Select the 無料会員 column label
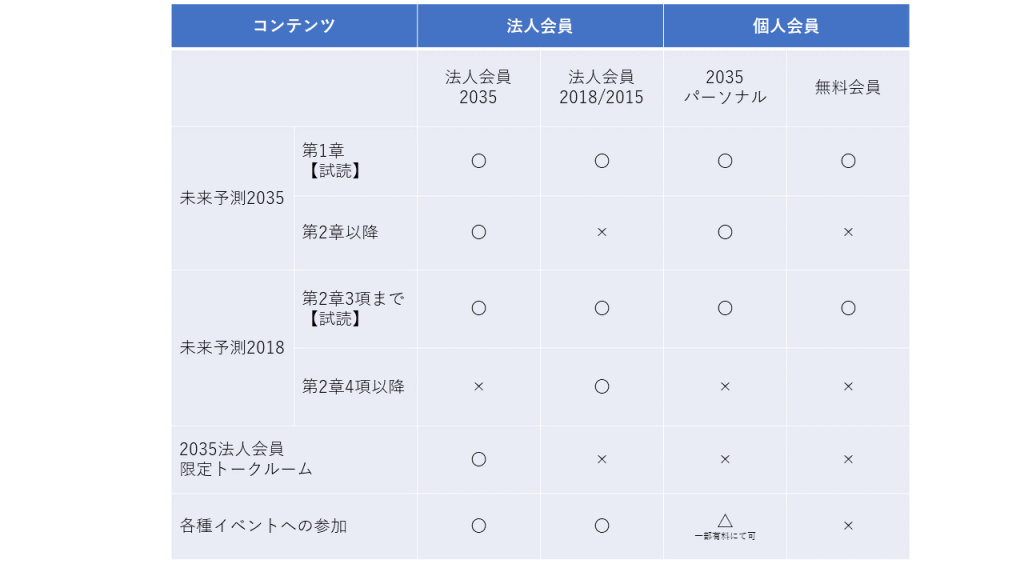This screenshot has width=1024, height=576. [x=848, y=87]
